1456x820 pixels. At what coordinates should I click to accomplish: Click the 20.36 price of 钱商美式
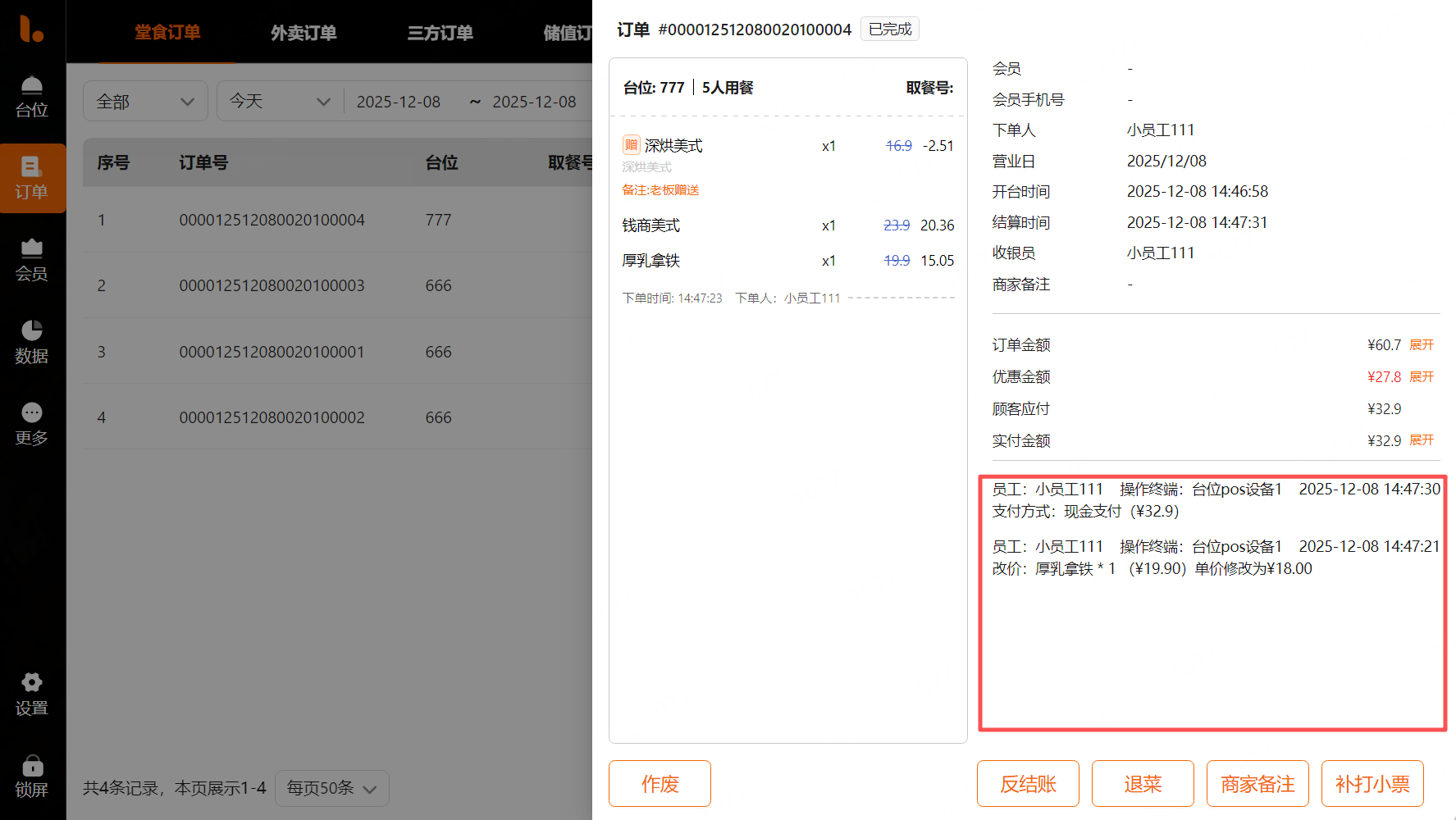937,225
